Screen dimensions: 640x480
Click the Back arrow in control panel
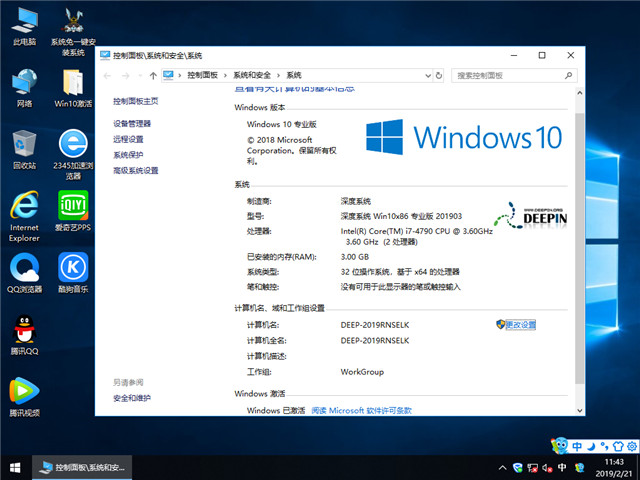point(107,76)
